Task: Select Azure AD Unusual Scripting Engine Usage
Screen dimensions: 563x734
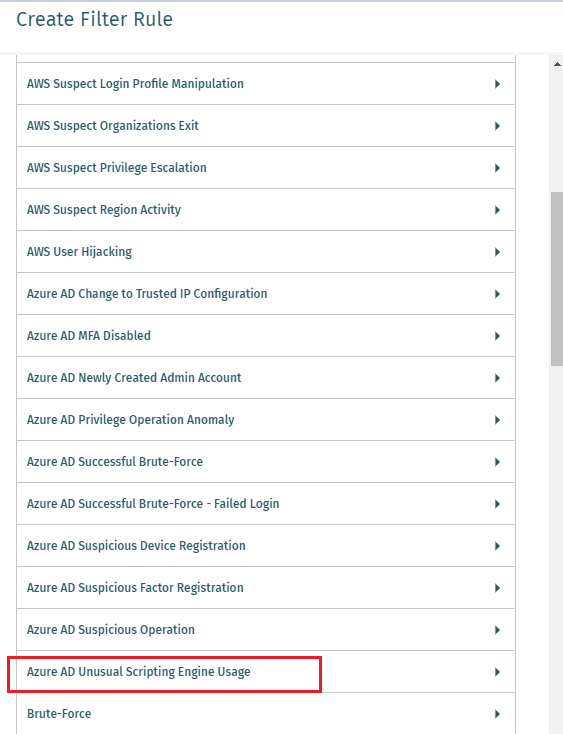Action: (x=139, y=672)
